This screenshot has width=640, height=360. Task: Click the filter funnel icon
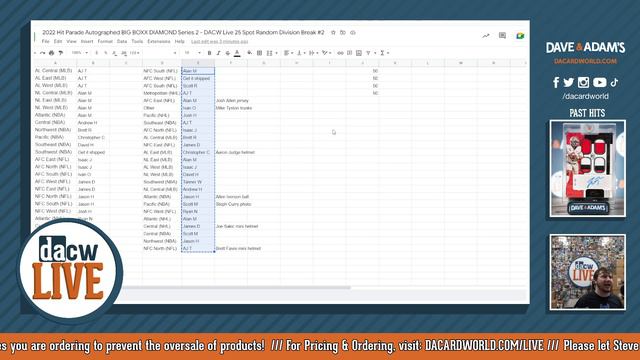[368, 53]
